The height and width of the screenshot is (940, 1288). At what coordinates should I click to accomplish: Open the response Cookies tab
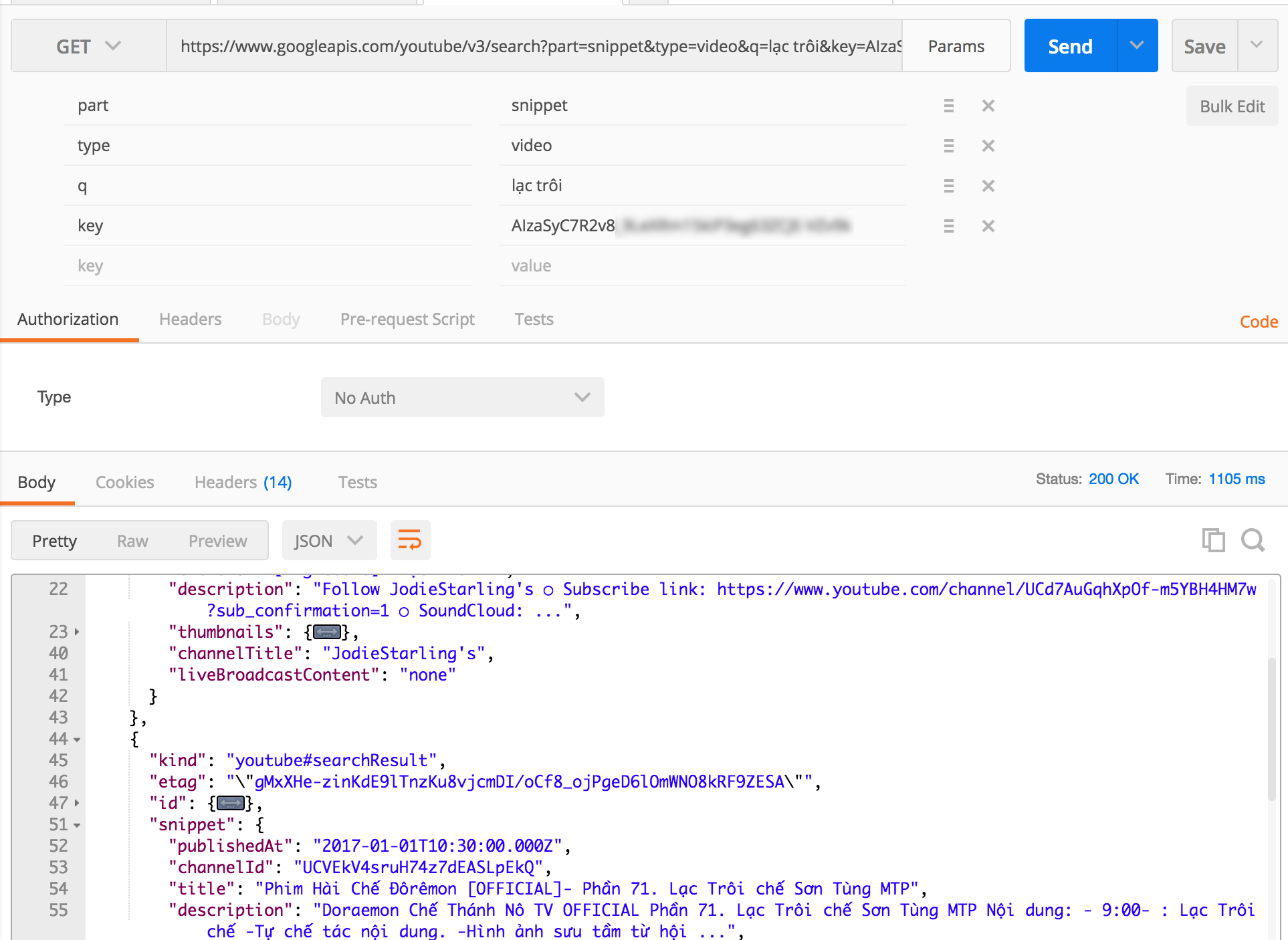point(124,482)
